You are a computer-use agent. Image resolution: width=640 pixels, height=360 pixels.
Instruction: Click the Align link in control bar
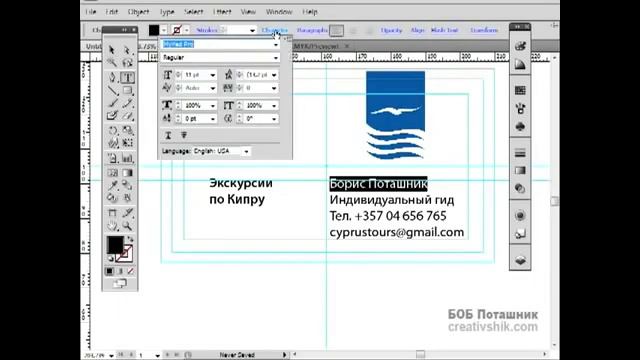417,30
